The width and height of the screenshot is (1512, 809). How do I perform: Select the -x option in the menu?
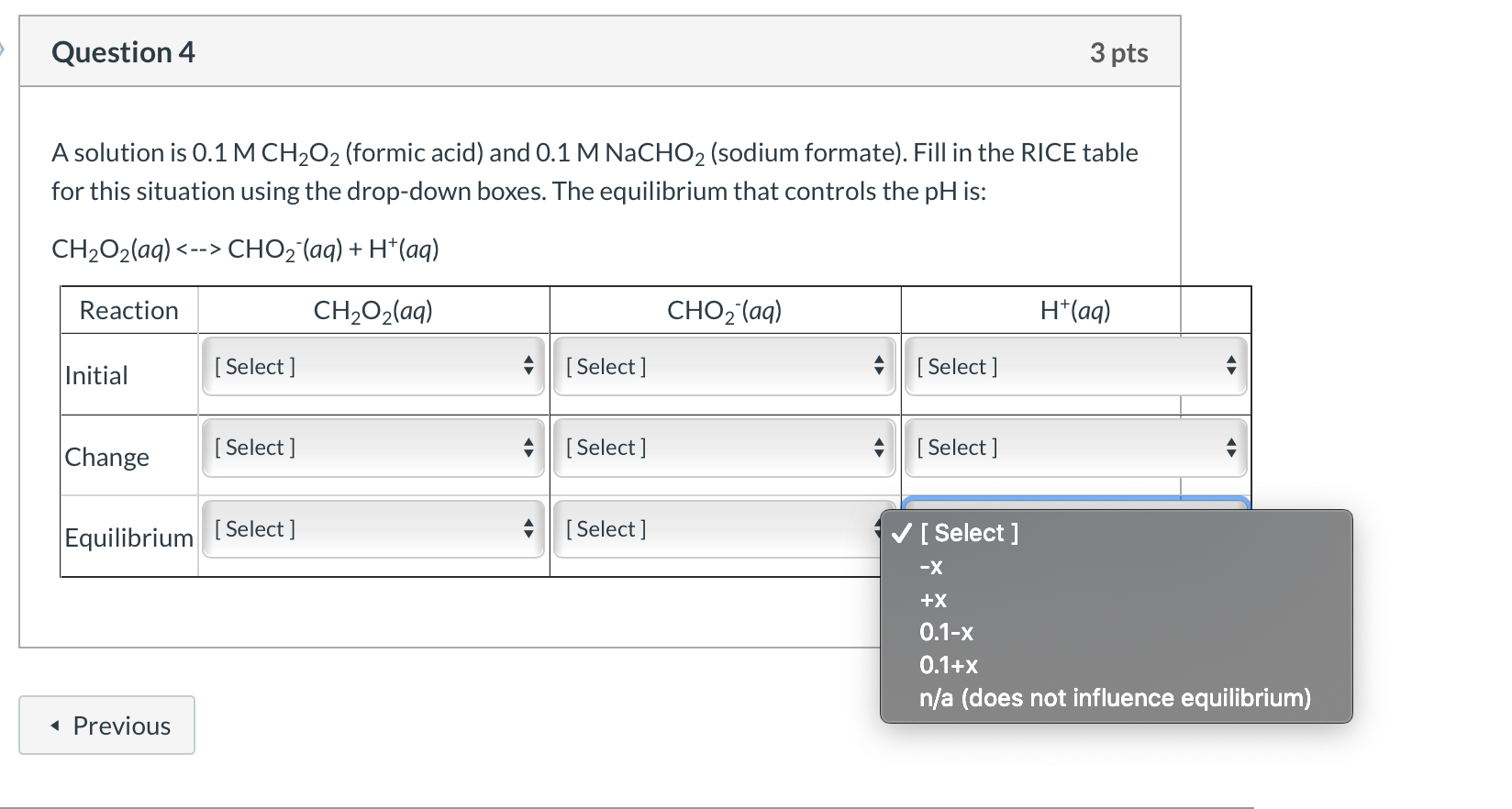point(929,566)
